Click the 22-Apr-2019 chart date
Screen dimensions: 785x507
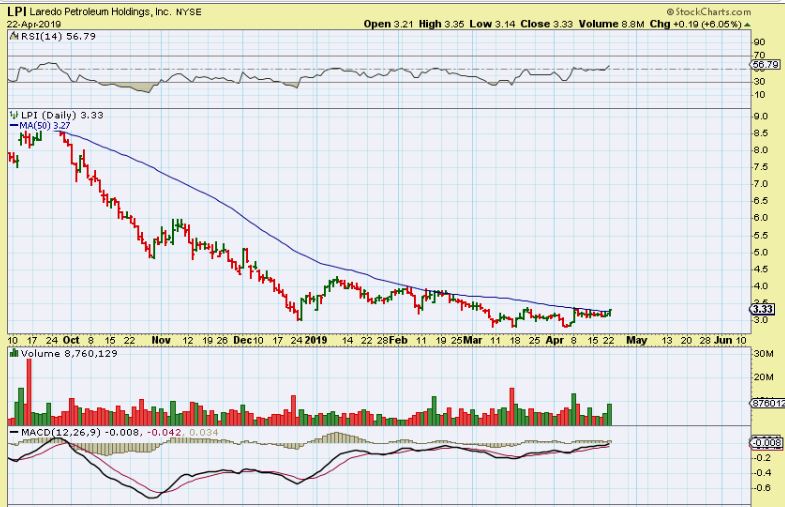(34, 24)
